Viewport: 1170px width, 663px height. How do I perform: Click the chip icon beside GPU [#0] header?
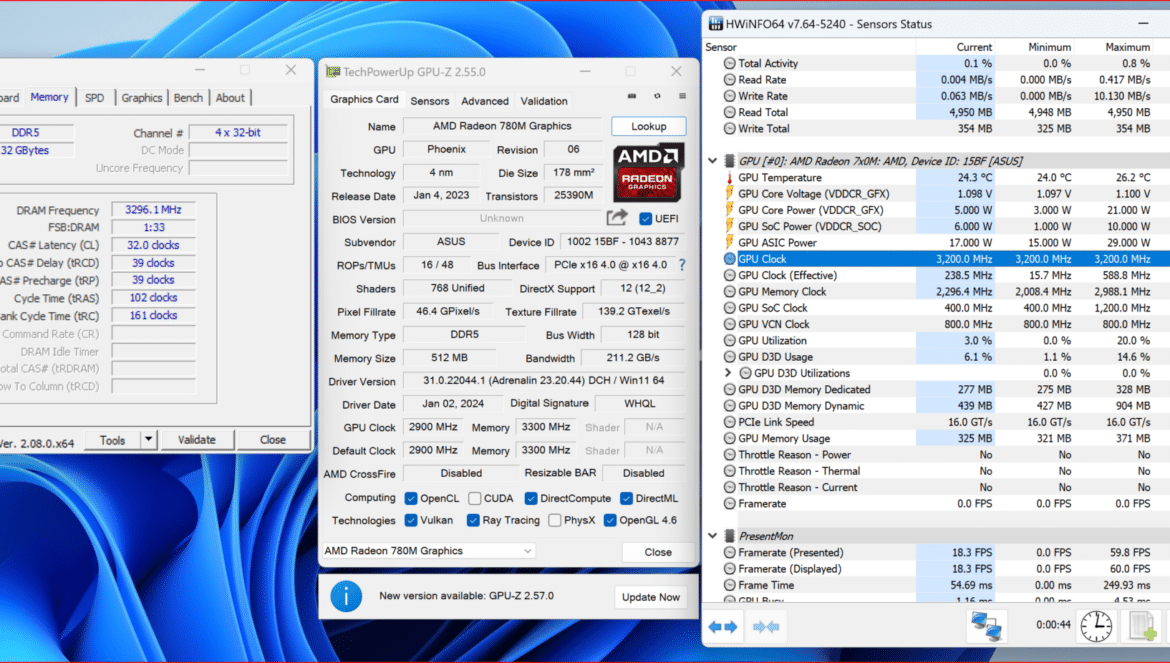pyautogui.click(x=729, y=161)
